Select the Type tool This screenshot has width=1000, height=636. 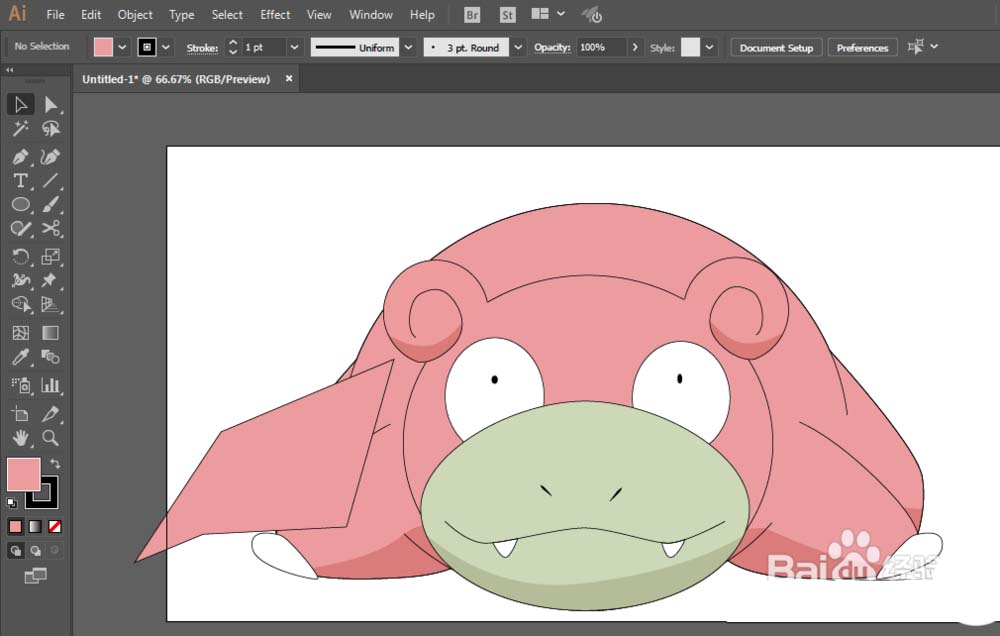click(x=20, y=181)
